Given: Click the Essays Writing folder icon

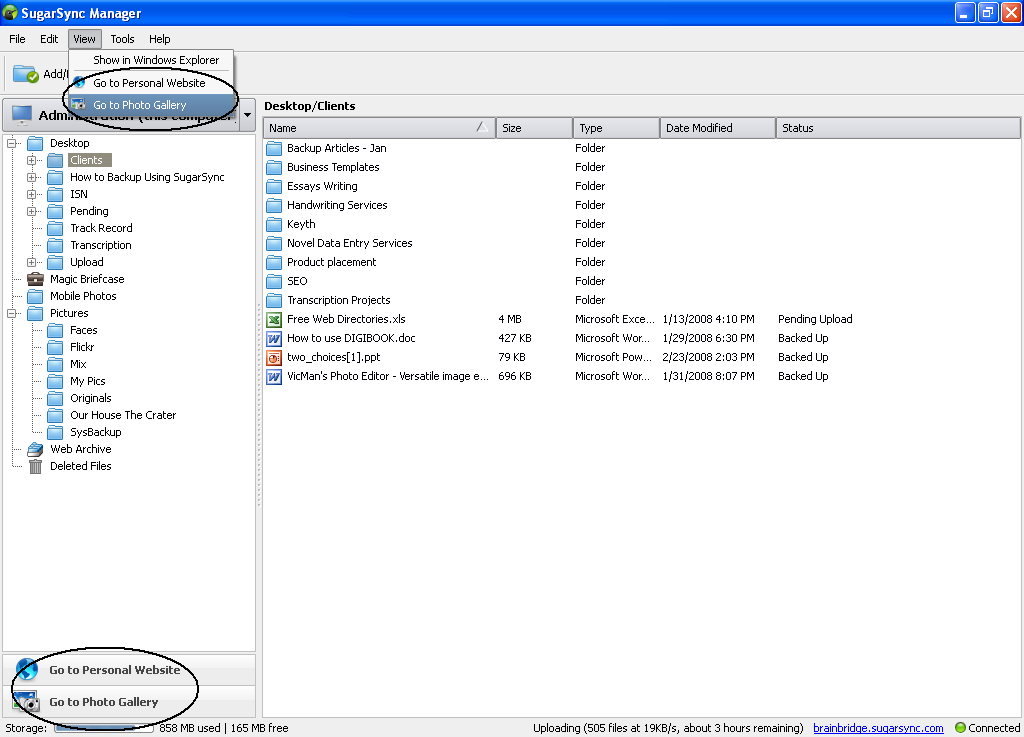Looking at the screenshot, I should point(274,186).
